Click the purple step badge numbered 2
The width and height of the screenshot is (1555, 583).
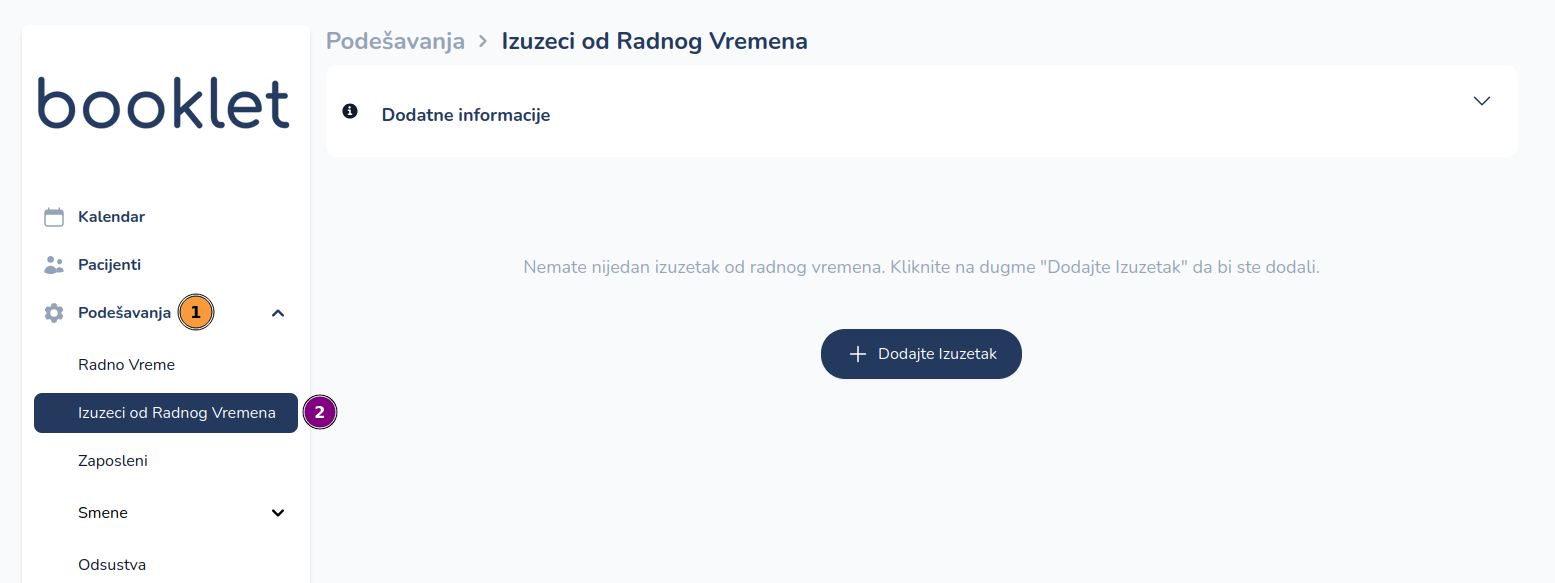point(320,412)
